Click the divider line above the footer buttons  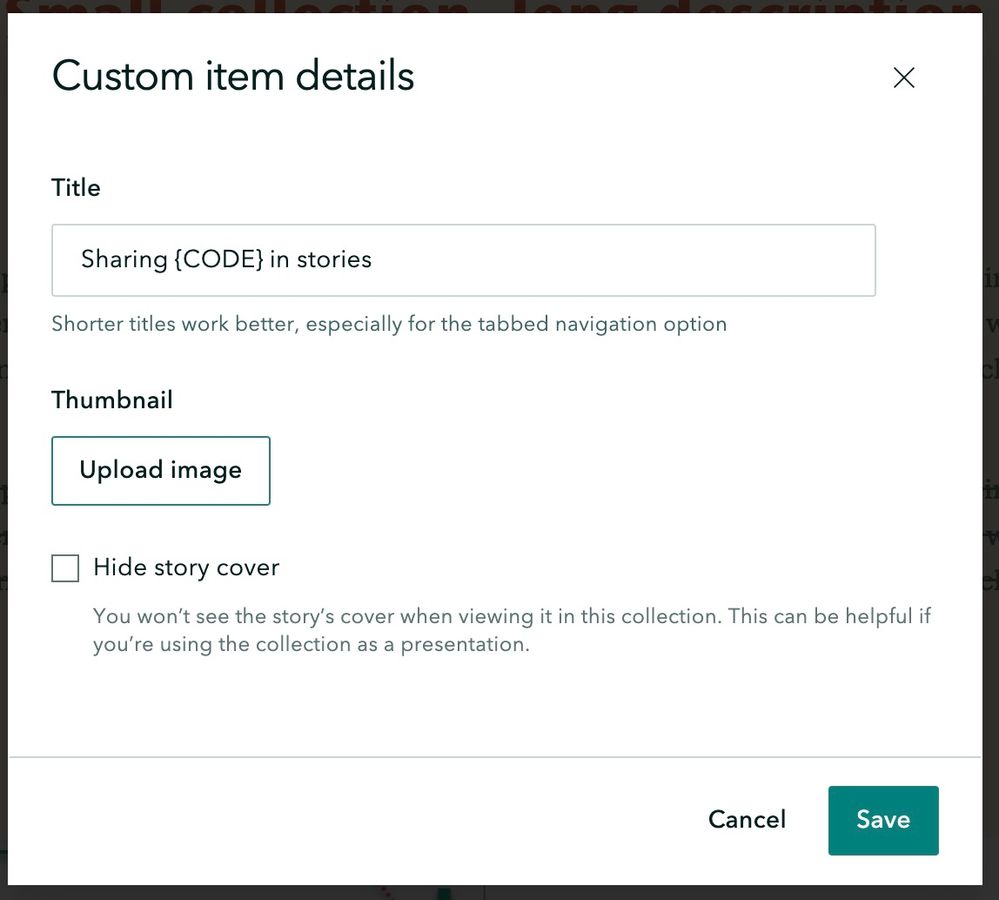tap(495, 757)
